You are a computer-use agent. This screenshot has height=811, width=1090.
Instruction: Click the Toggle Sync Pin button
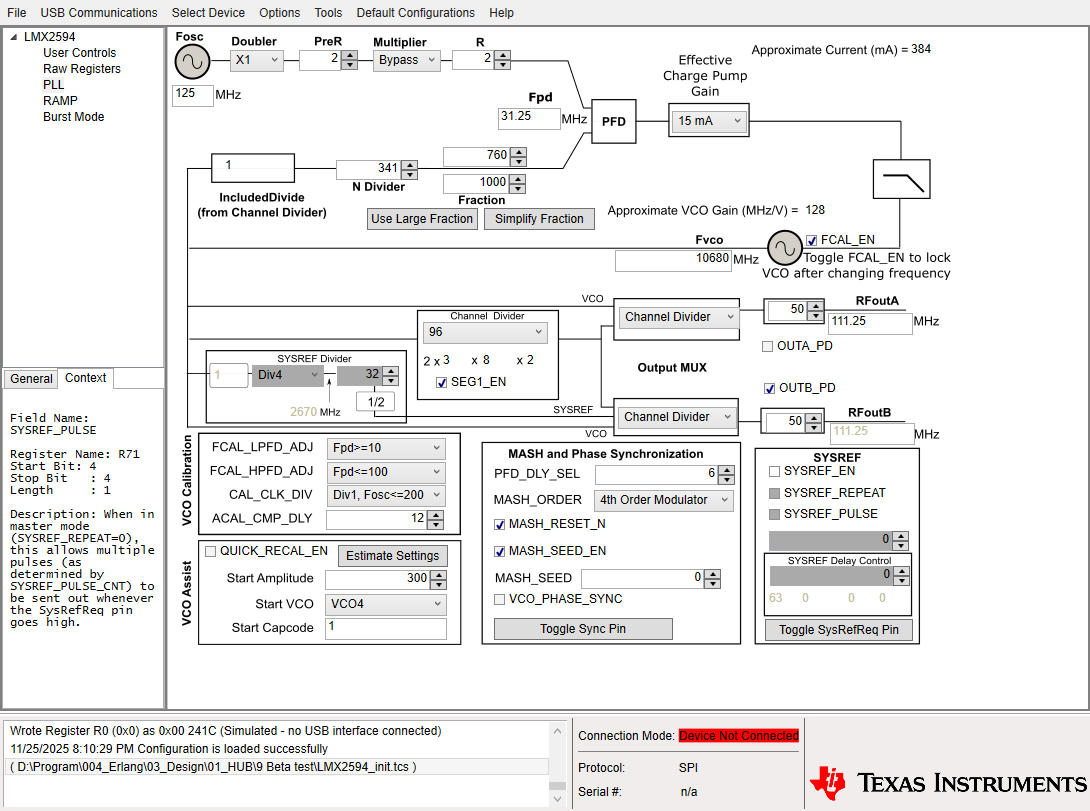pos(583,629)
